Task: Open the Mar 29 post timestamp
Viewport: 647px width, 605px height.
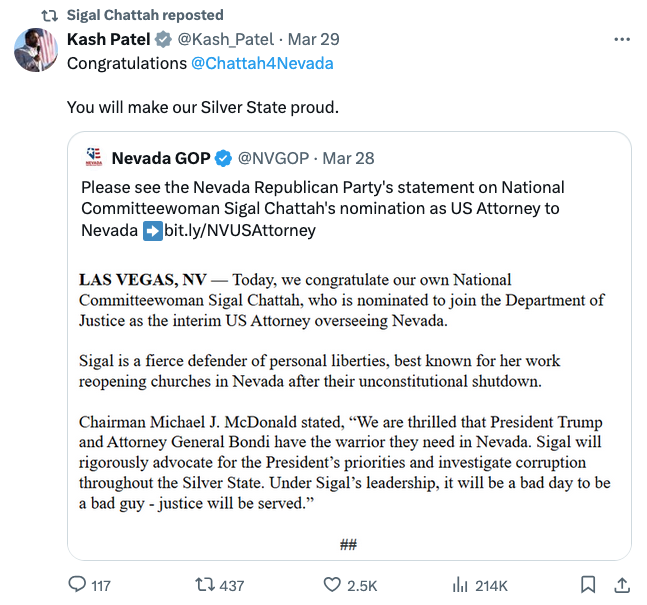Action: click(x=314, y=40)
